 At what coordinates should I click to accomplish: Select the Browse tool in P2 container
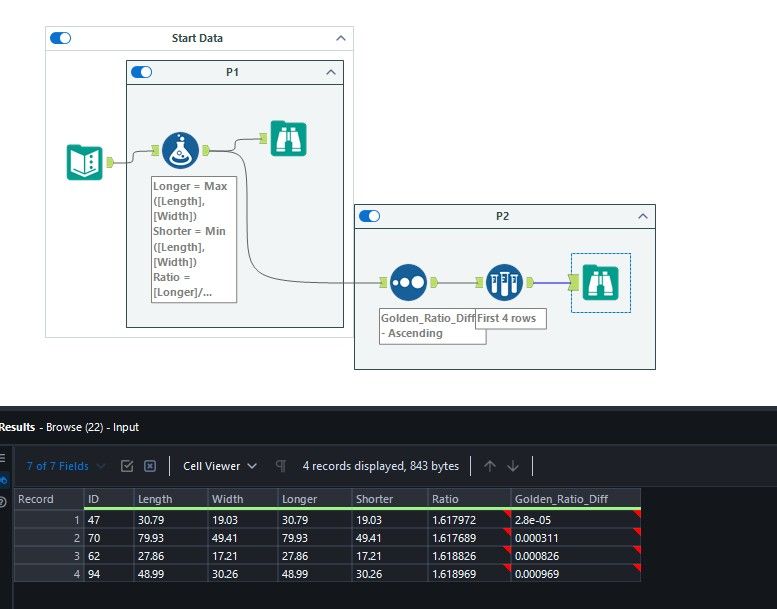[x=601, y=282]
